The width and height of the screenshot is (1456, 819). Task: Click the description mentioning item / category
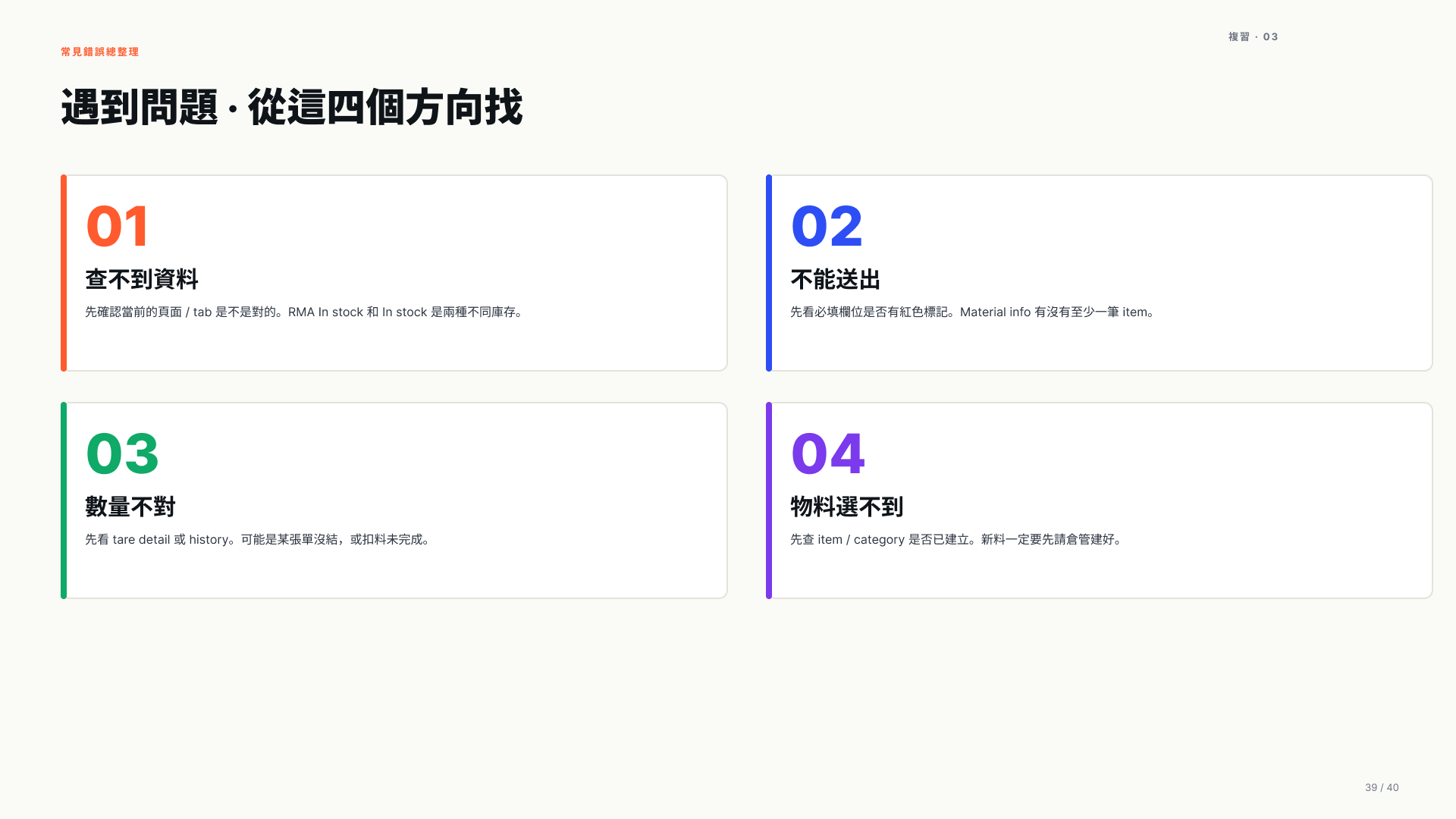pos(958,539)
